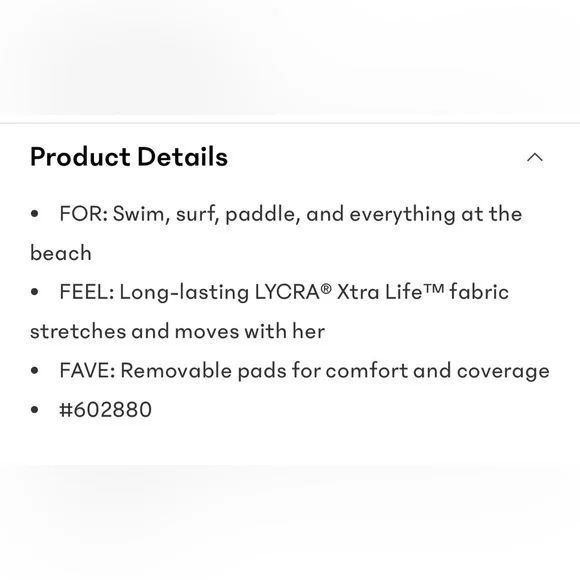Click the 'FAVE:' label text

(87, 370)
